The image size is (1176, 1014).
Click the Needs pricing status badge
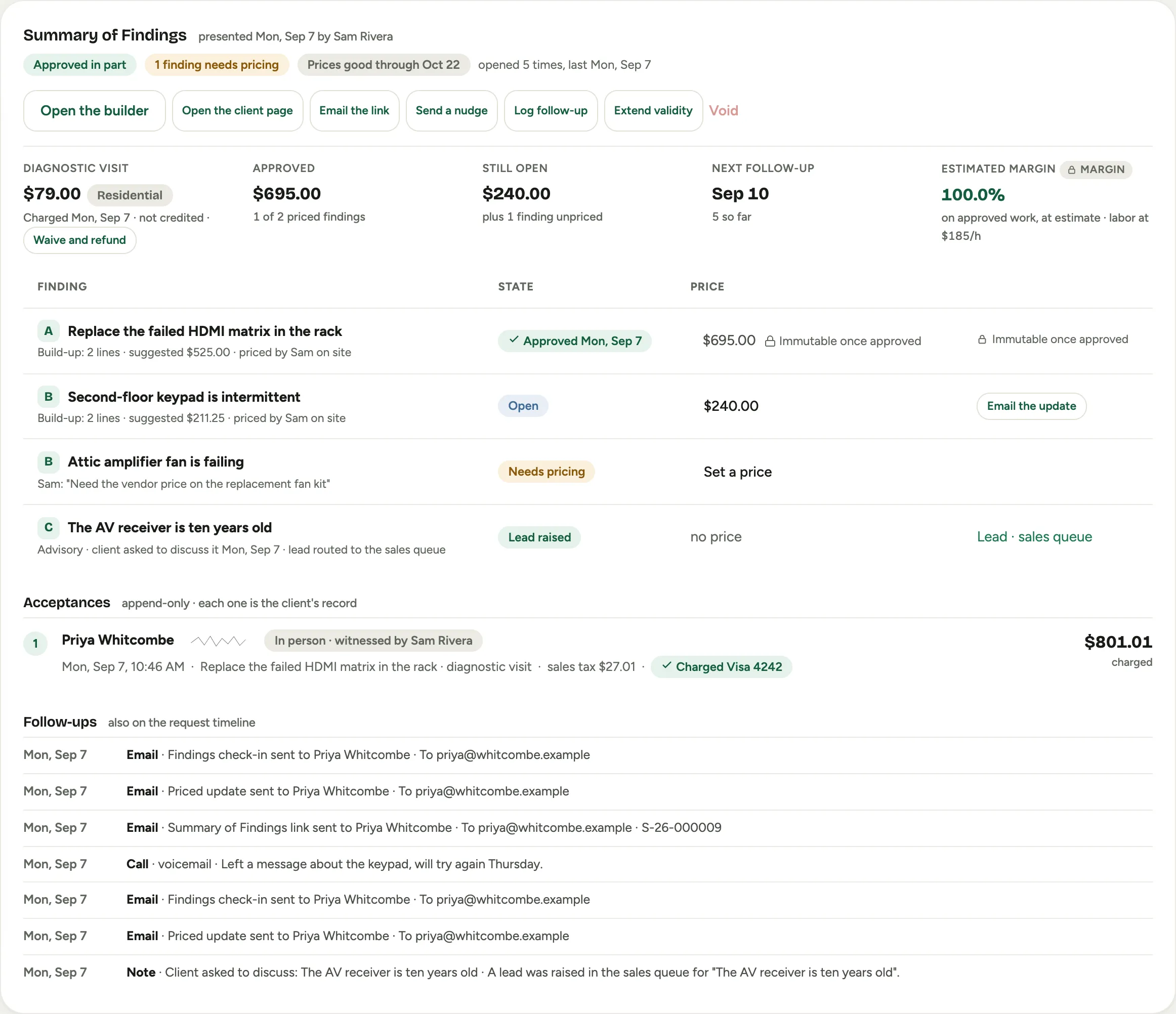[x=546, y=472]
